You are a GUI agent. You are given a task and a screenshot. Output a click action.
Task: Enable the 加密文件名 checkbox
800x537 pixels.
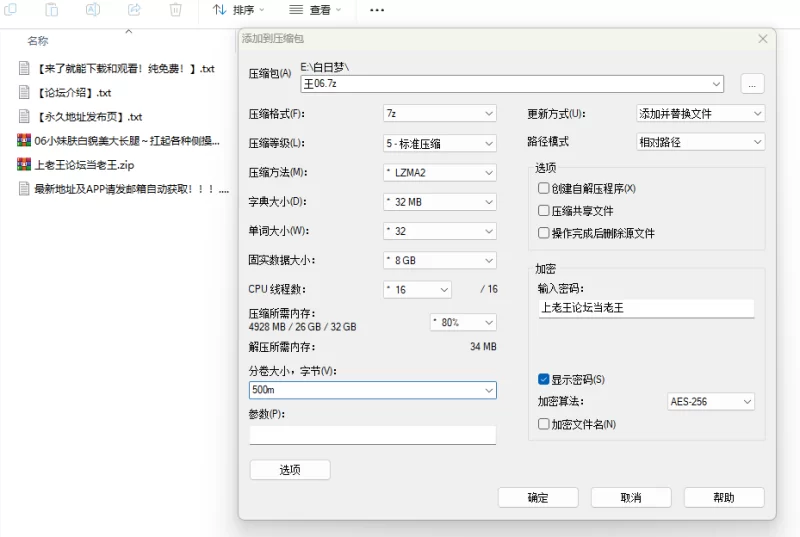tap(543, 424)
